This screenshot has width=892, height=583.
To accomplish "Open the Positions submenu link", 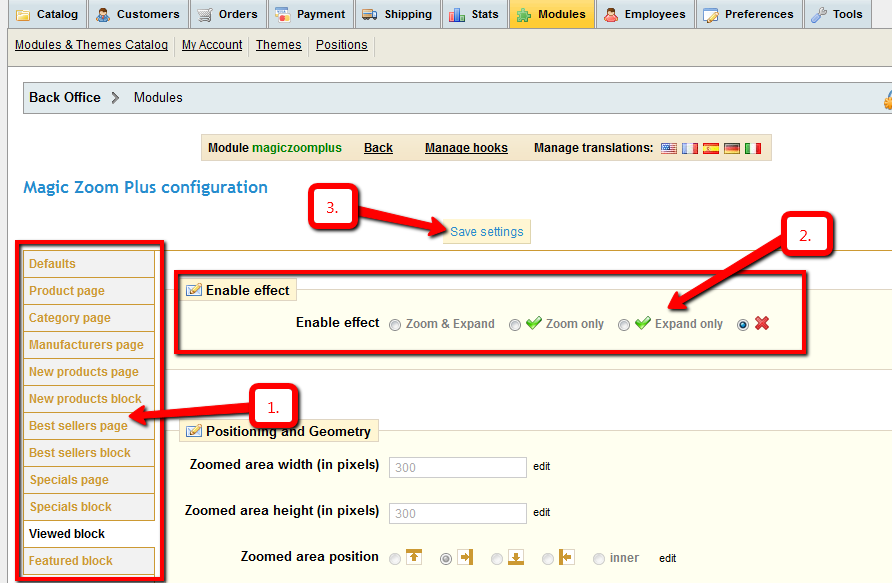I will pyautogui.click(x=341, y=45).
